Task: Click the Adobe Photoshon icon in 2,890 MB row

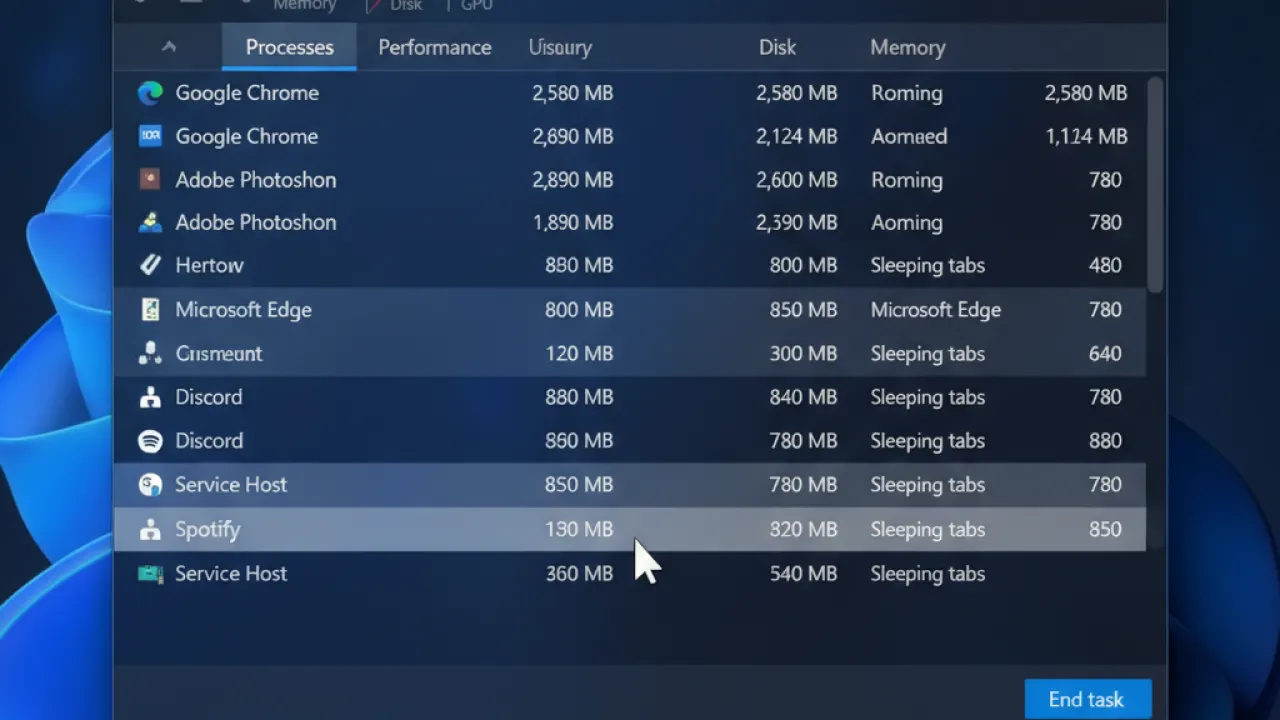Action: coord(150,180)
